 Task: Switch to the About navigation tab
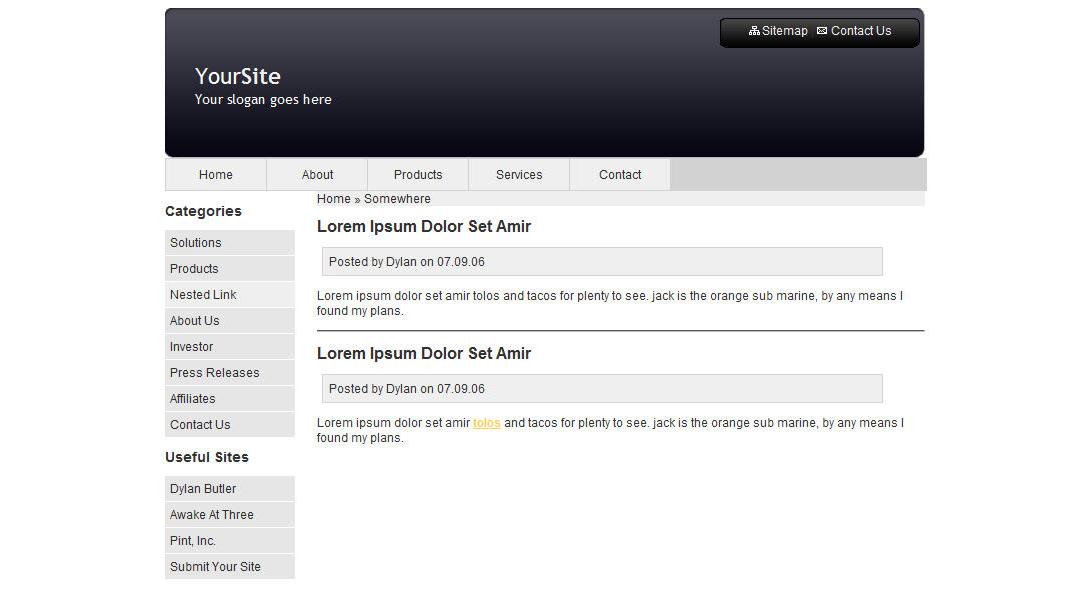(x=317, y=175)
